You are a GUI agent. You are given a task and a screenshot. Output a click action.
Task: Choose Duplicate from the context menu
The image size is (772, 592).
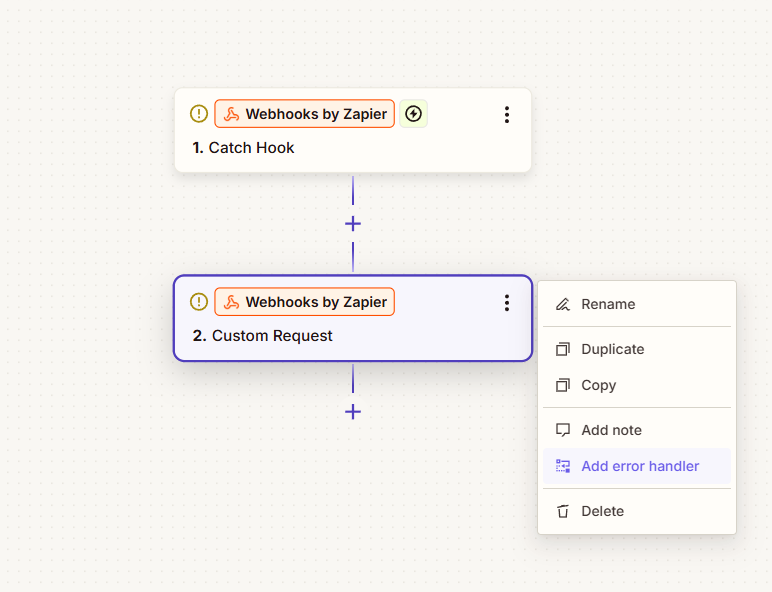(612, 349)
